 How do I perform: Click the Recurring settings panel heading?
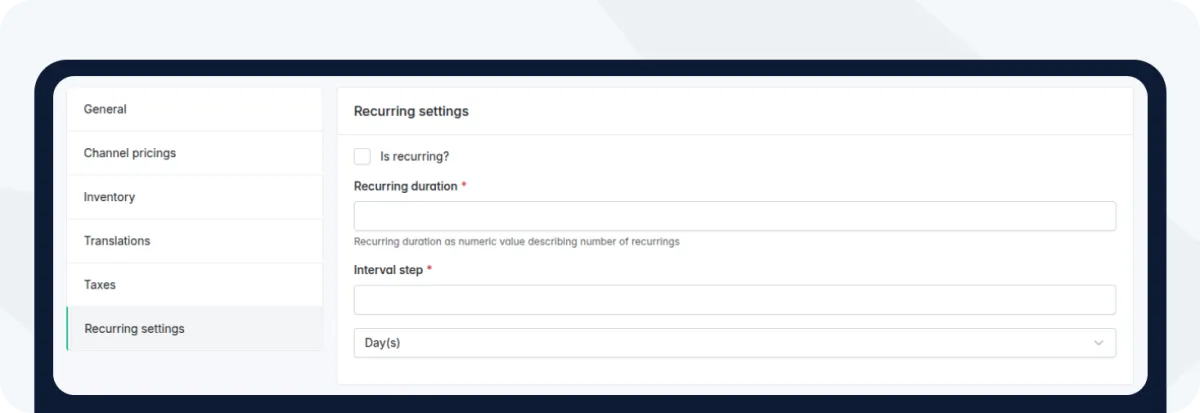[x=411, y=111]
